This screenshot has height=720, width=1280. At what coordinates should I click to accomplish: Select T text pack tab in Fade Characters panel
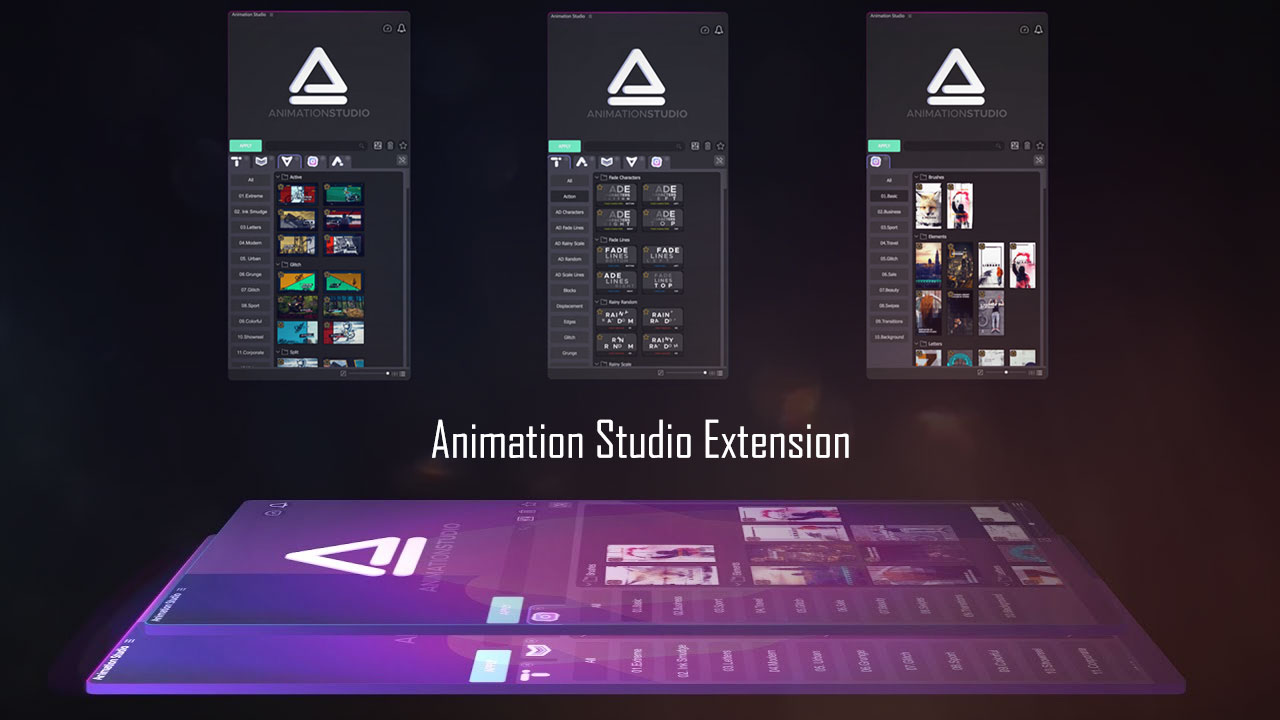[x=557, y=161]
